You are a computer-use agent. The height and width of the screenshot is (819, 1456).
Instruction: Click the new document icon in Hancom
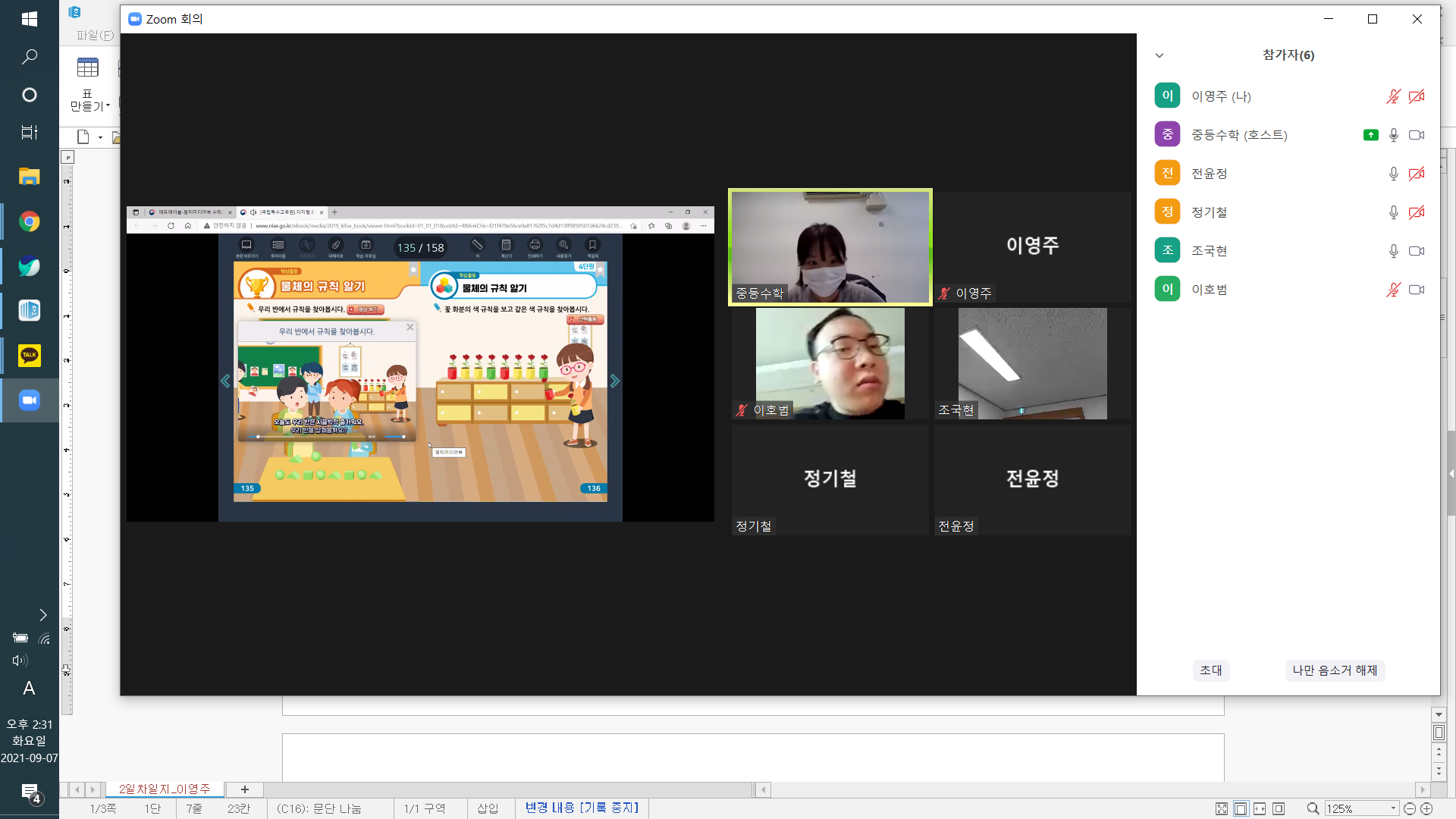tap(83, 137)
